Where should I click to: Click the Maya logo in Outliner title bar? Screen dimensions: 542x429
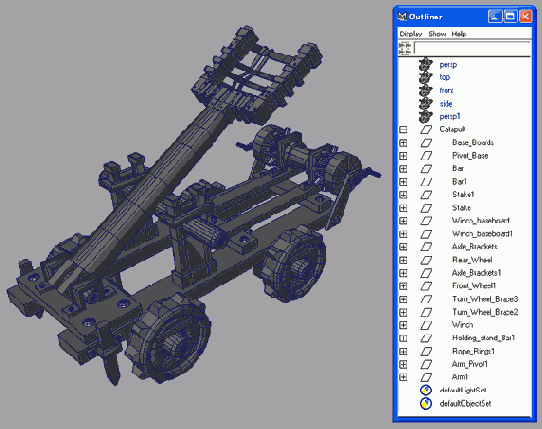tap(402, 16)
